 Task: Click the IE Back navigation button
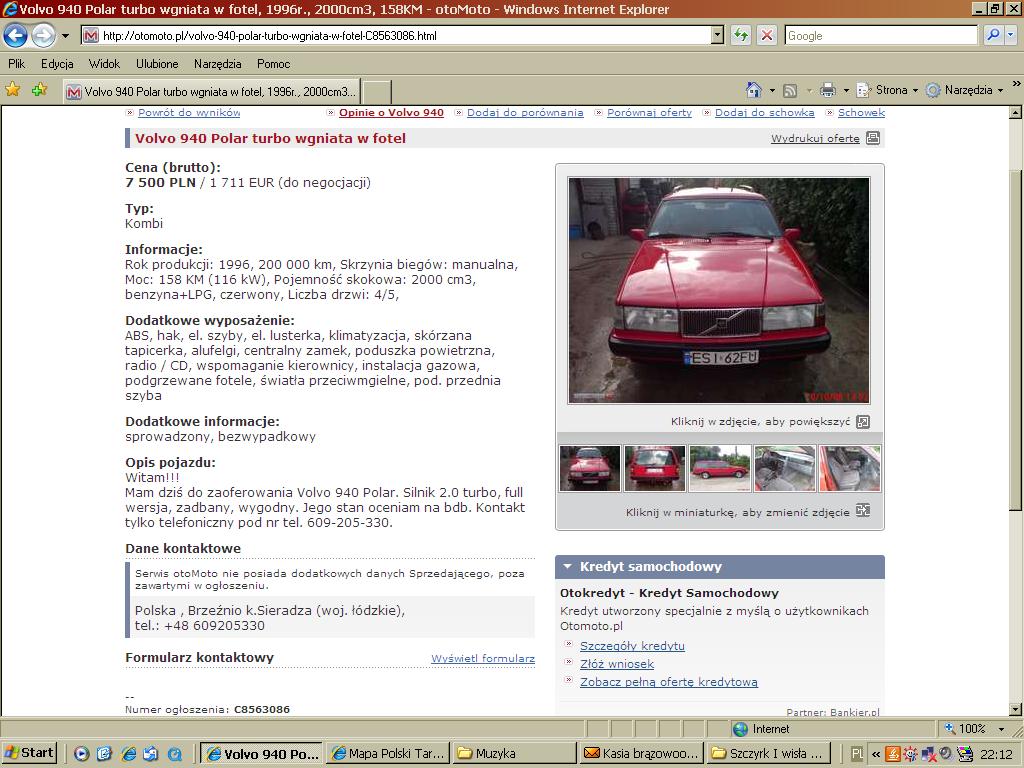tap(16, 36)
